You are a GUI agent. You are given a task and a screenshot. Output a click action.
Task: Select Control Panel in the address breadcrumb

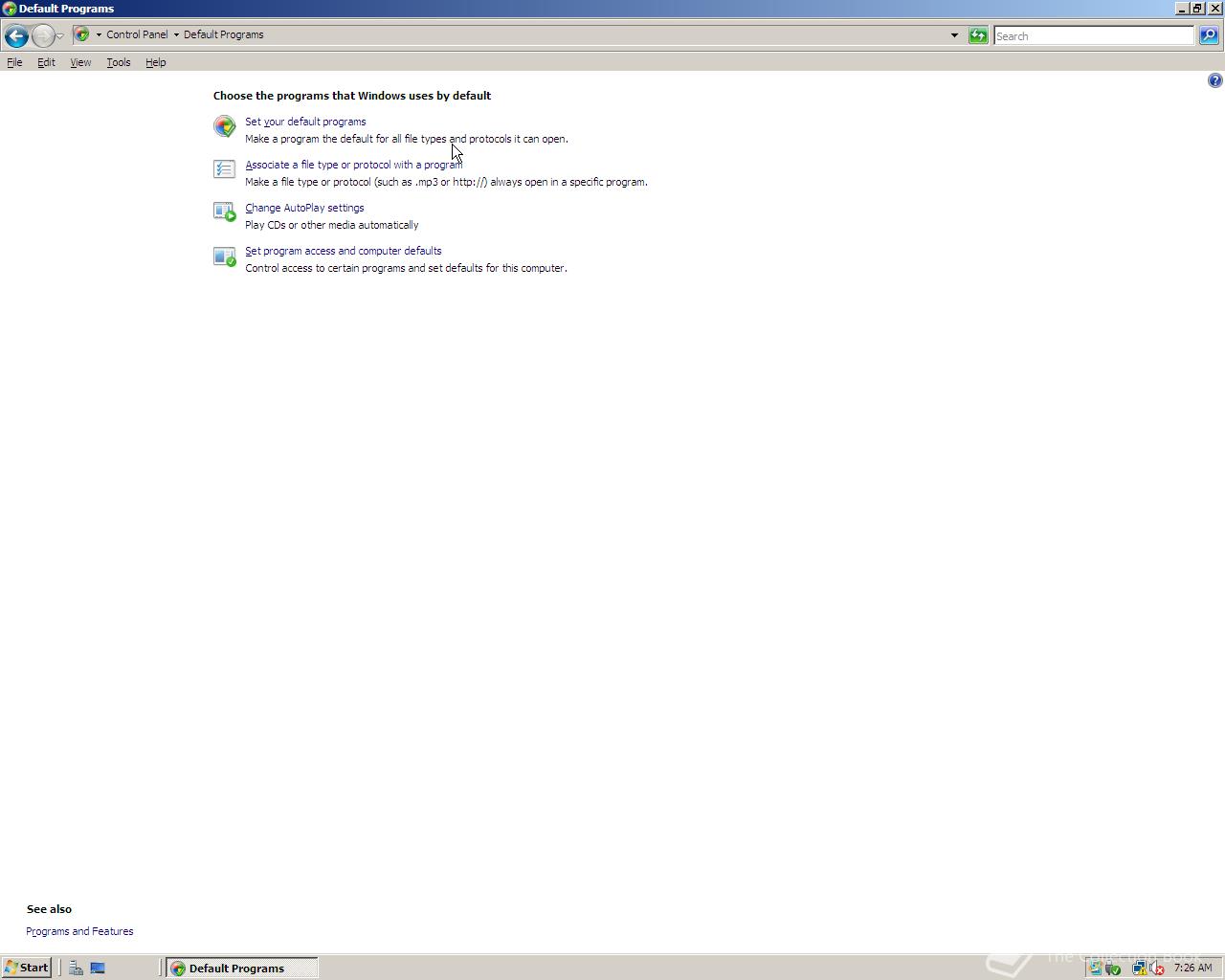coord(137,34)
